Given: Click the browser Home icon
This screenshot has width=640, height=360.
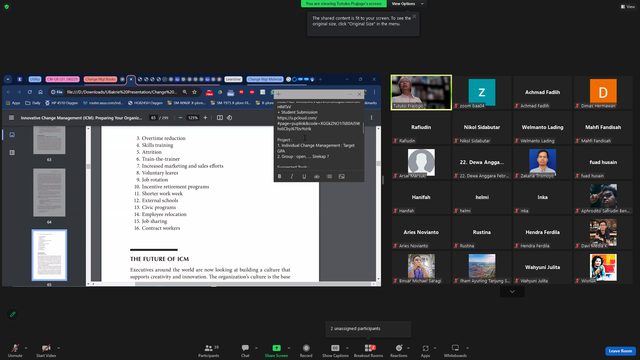Looking at the screenshot, I should 40,92.
